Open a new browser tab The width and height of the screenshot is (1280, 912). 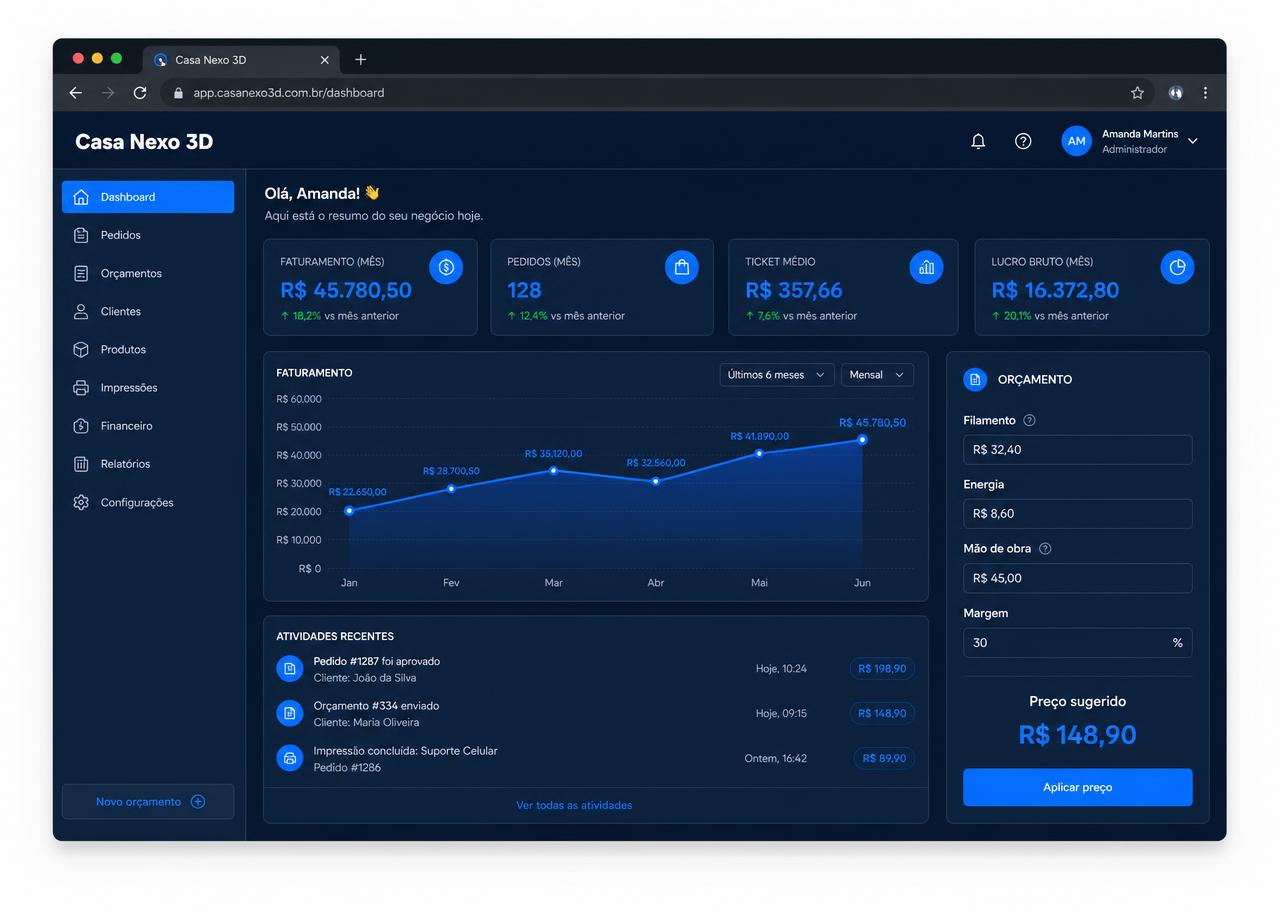(361, 60)
